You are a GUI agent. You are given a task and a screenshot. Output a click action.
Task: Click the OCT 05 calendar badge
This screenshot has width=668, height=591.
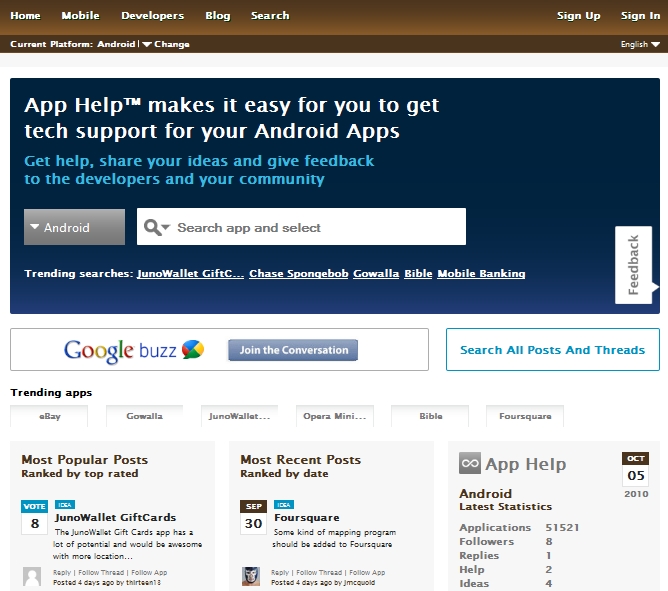(x=636, y=469)
